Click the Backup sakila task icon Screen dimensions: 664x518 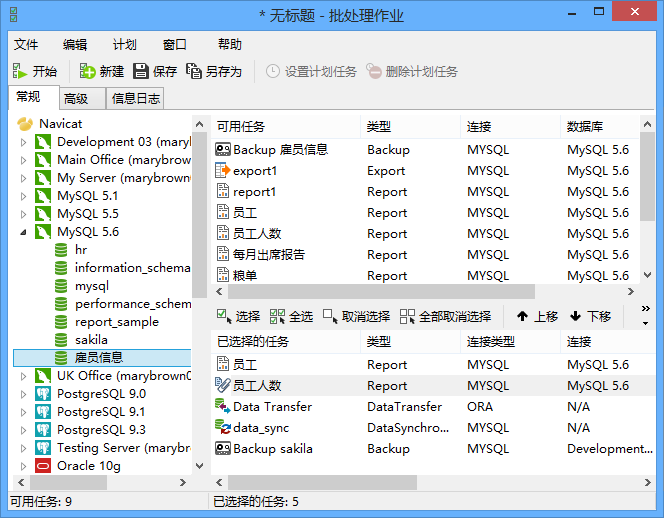coord(223,448)
